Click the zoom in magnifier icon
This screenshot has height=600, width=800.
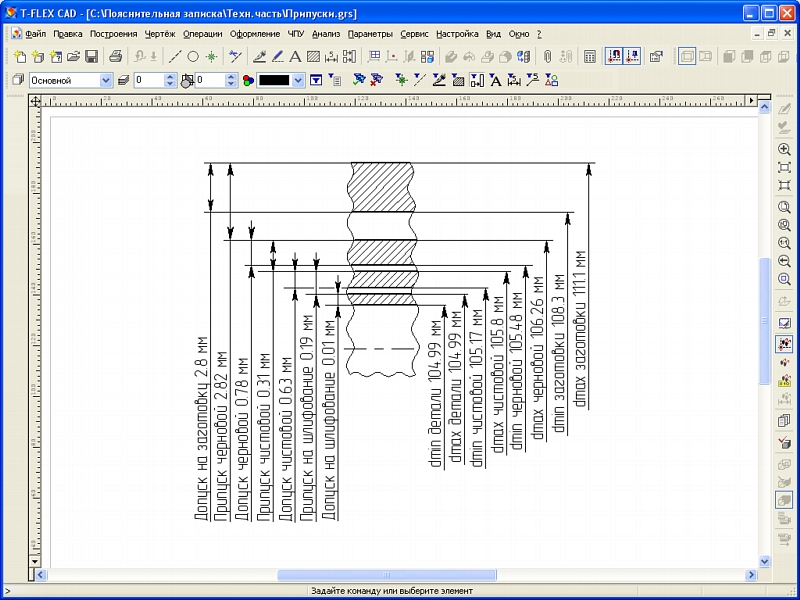[x=784, y=149]
